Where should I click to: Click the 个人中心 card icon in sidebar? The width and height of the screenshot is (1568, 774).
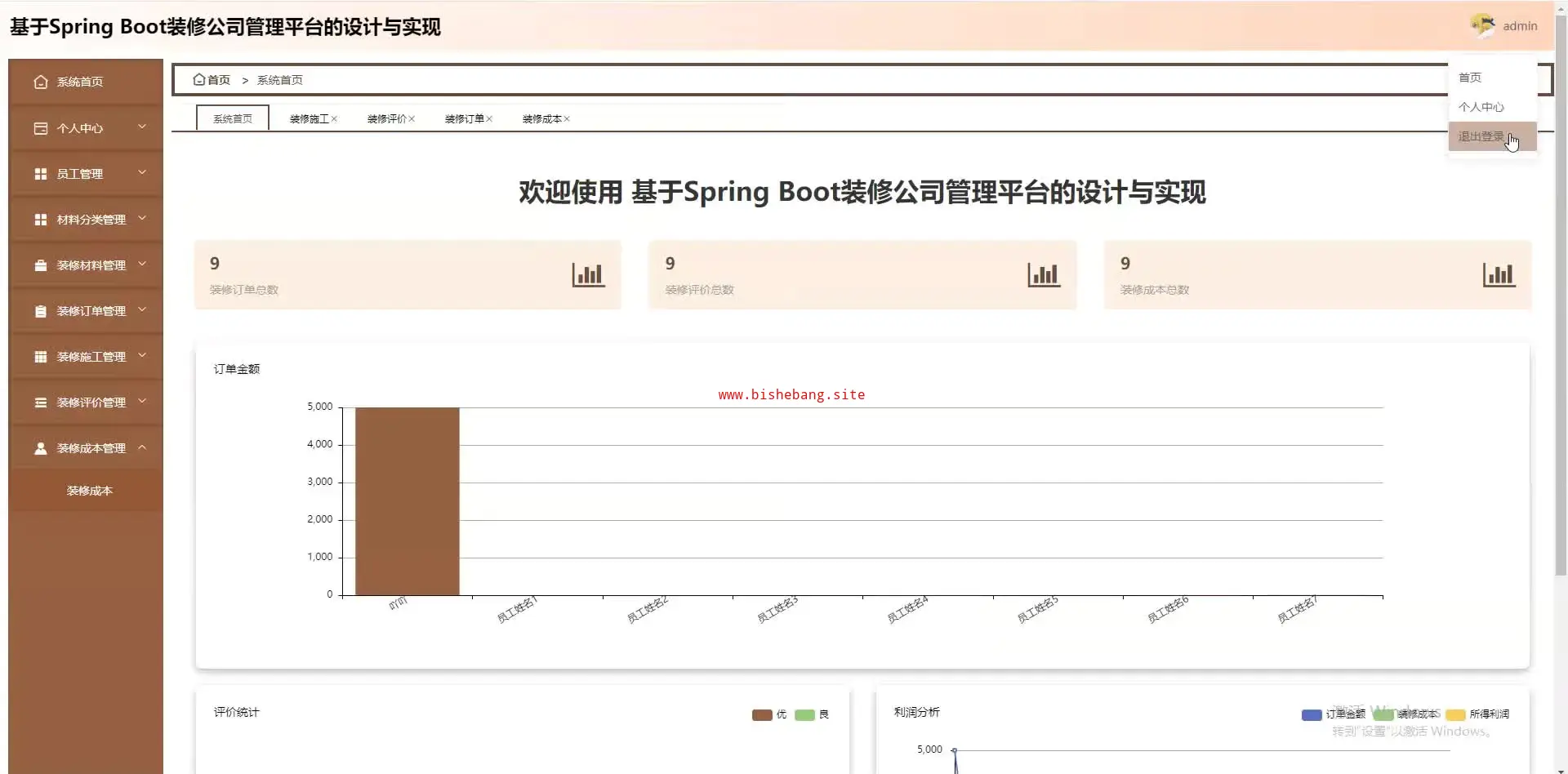coord(40,128)
